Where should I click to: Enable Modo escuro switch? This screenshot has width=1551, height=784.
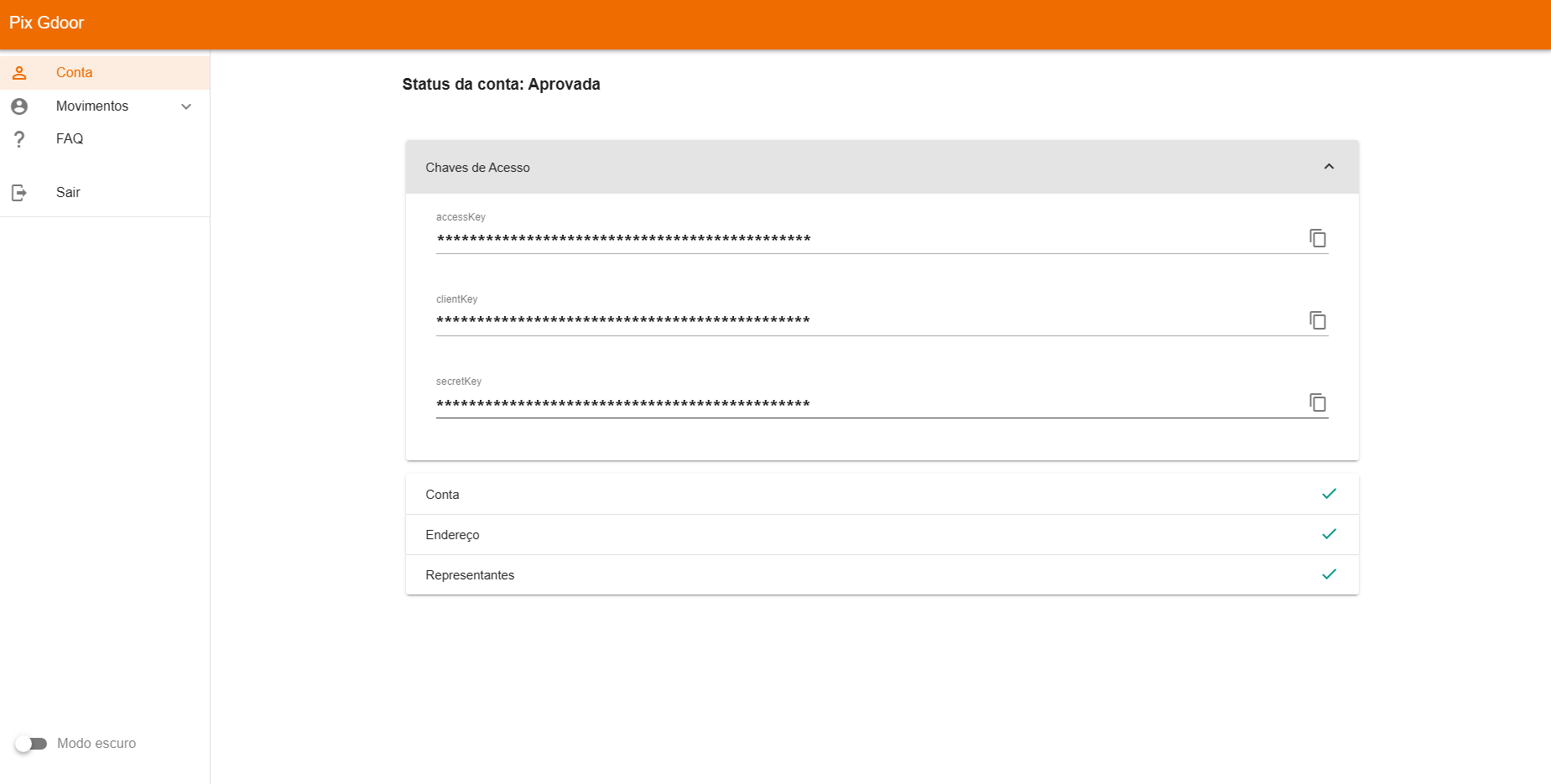(31, 744)
